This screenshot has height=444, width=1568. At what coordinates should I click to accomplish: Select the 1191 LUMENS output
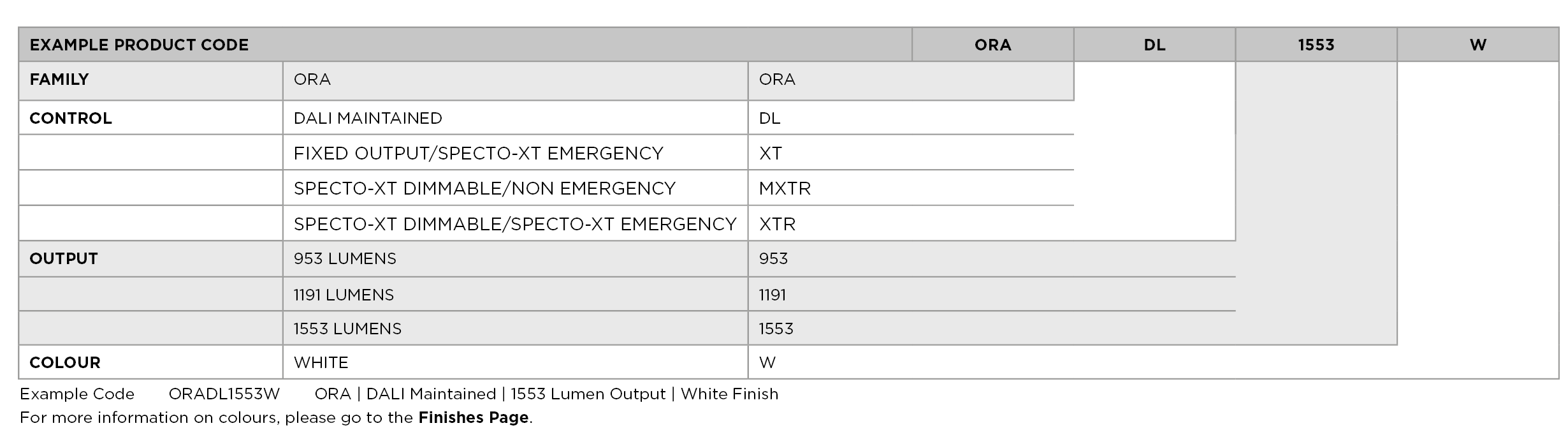point(344,295)
